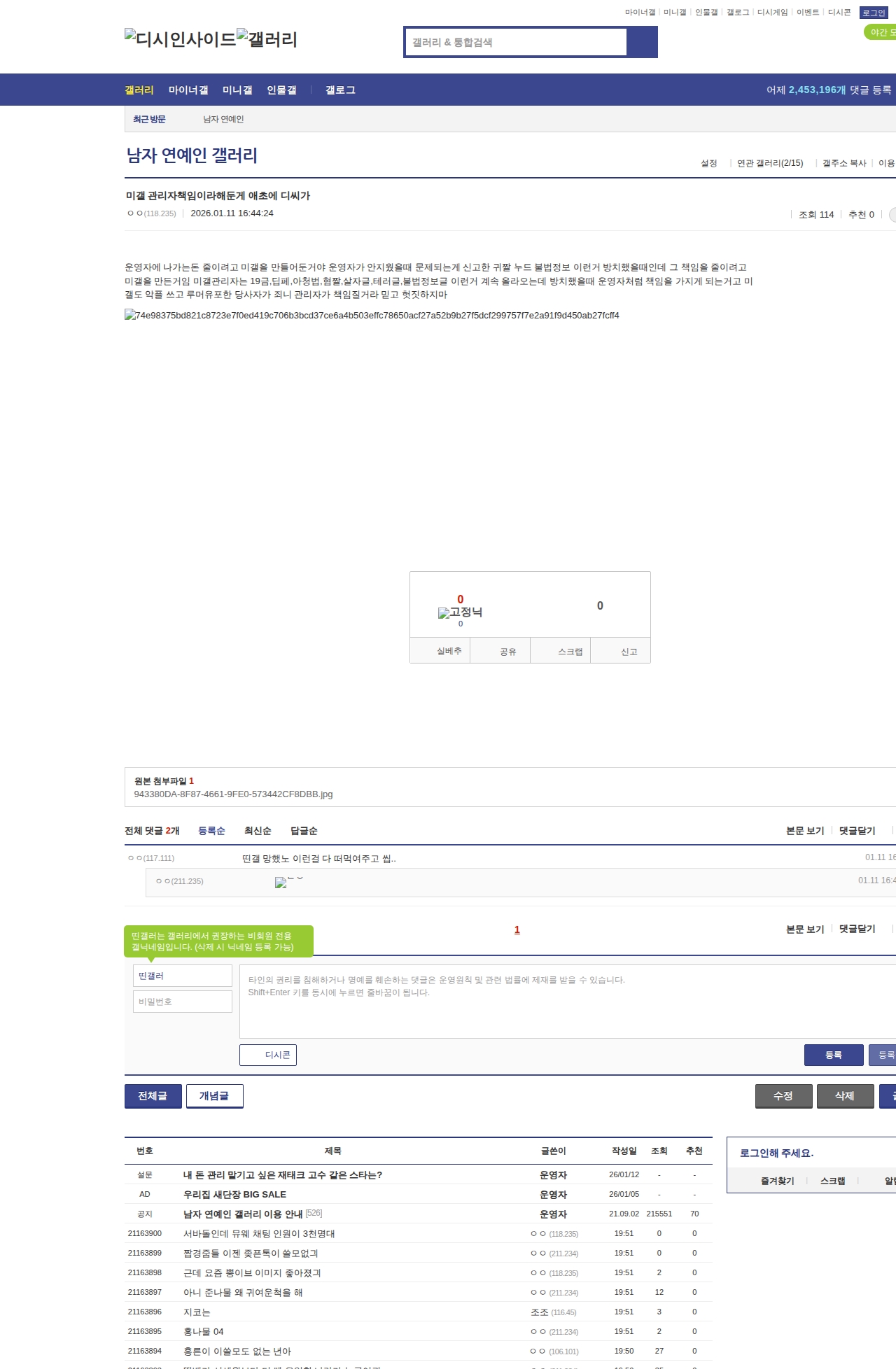Image resolution: width=896 pixels, height=1369 pixels.
Task: Click the blue search button beside the search box
Action: coord(642,42)
